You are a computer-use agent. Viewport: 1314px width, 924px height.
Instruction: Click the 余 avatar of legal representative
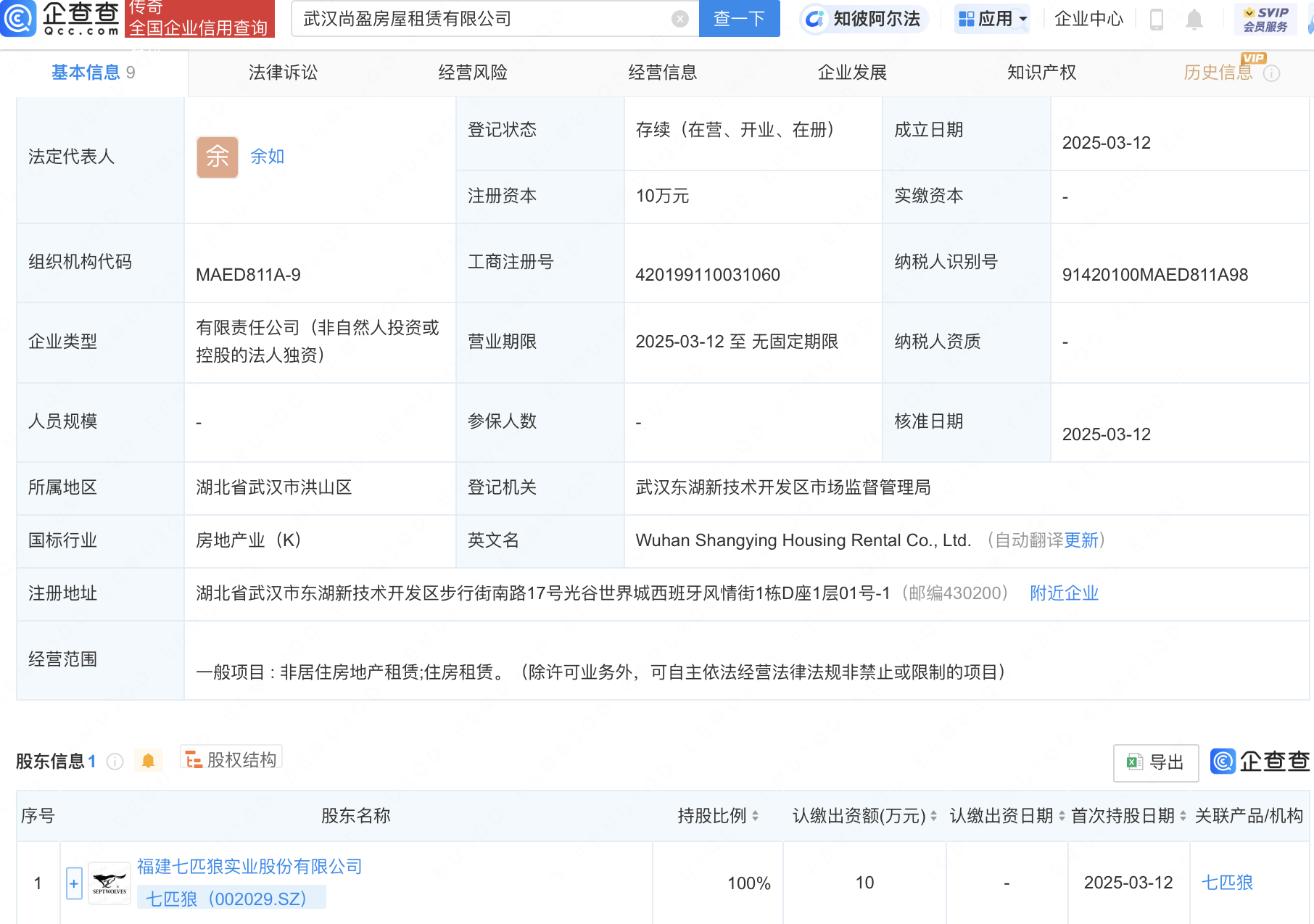point(218,157)
